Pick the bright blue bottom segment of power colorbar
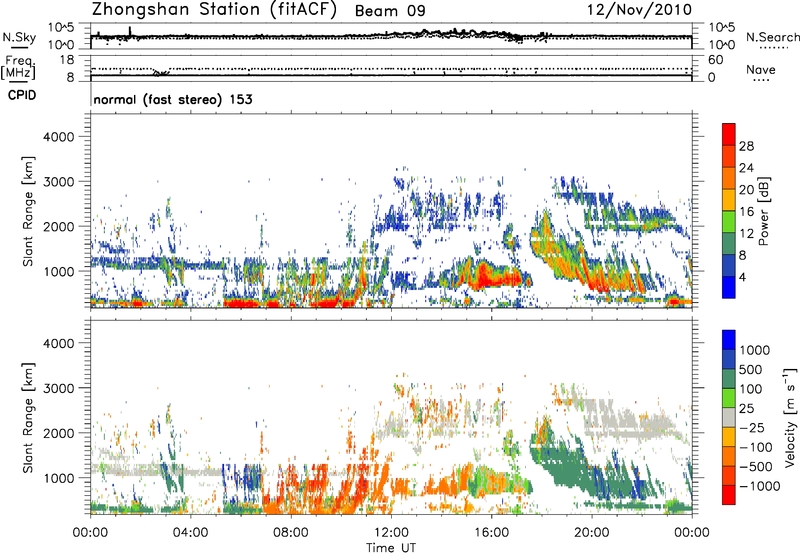 pos(729,287)
